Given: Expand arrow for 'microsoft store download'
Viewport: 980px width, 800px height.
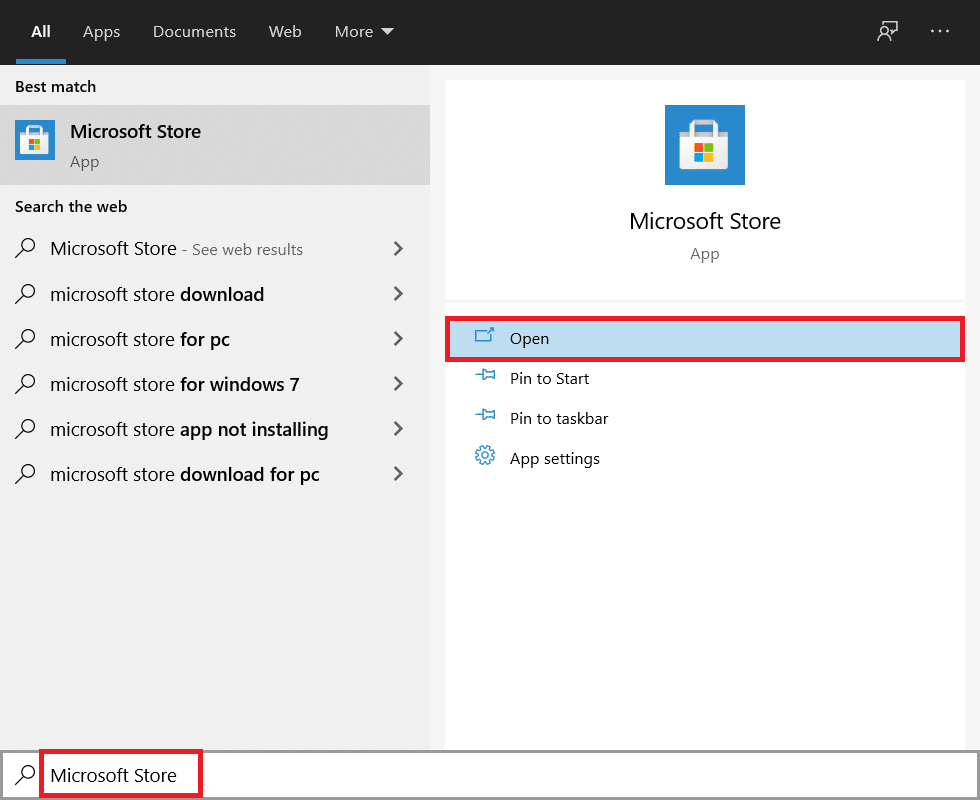Looking at the screenshot, I should pos(398,294).
